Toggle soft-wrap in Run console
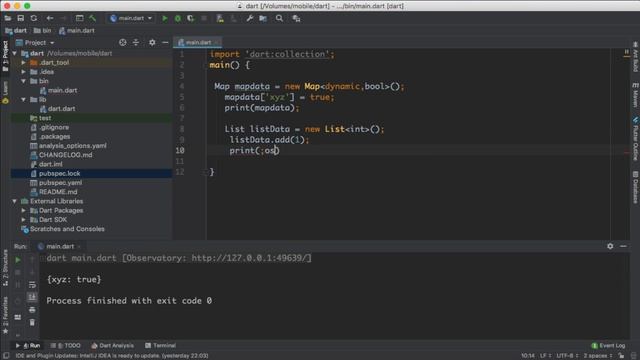The image size is (640, 360). (x=32, y=285)
